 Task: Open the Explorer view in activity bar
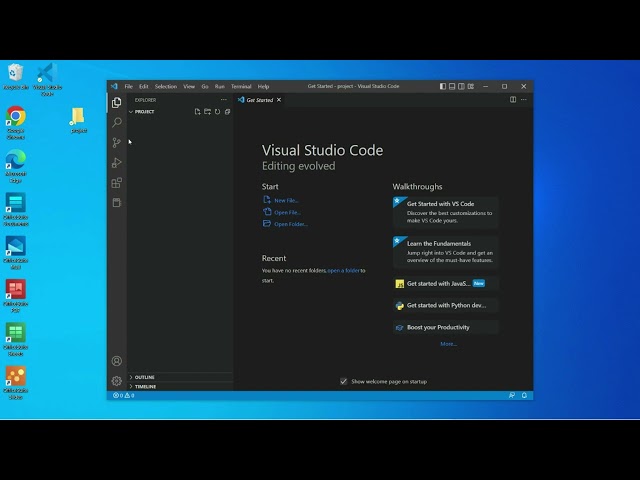(117, 102)
